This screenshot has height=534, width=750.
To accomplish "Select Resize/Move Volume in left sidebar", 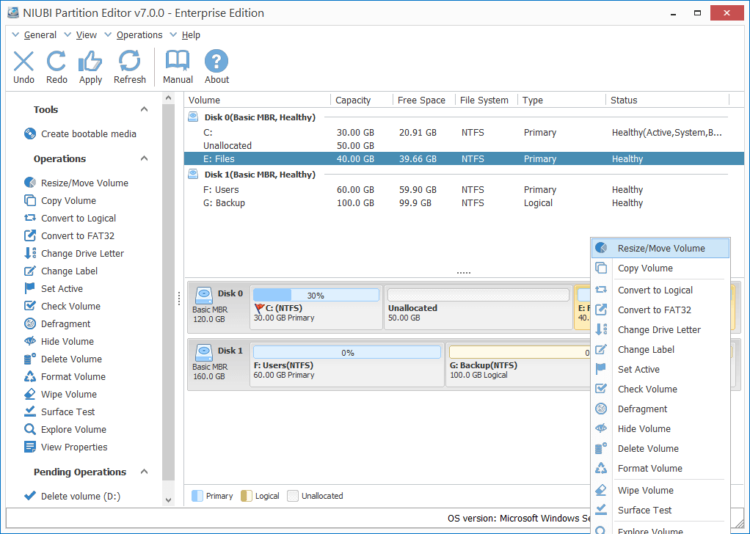I will 76,183.
